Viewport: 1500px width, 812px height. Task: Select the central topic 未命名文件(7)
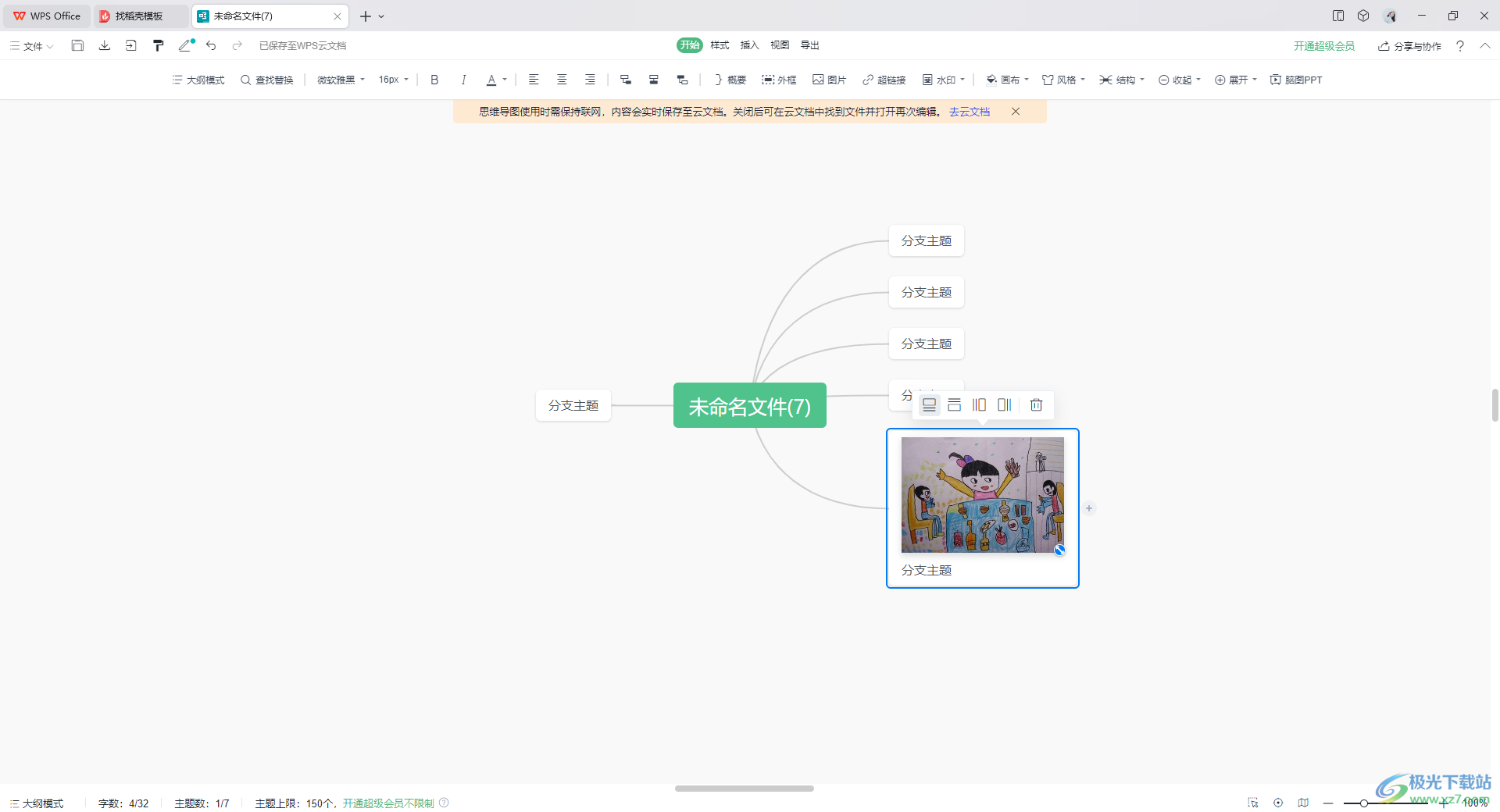point(750,405)
